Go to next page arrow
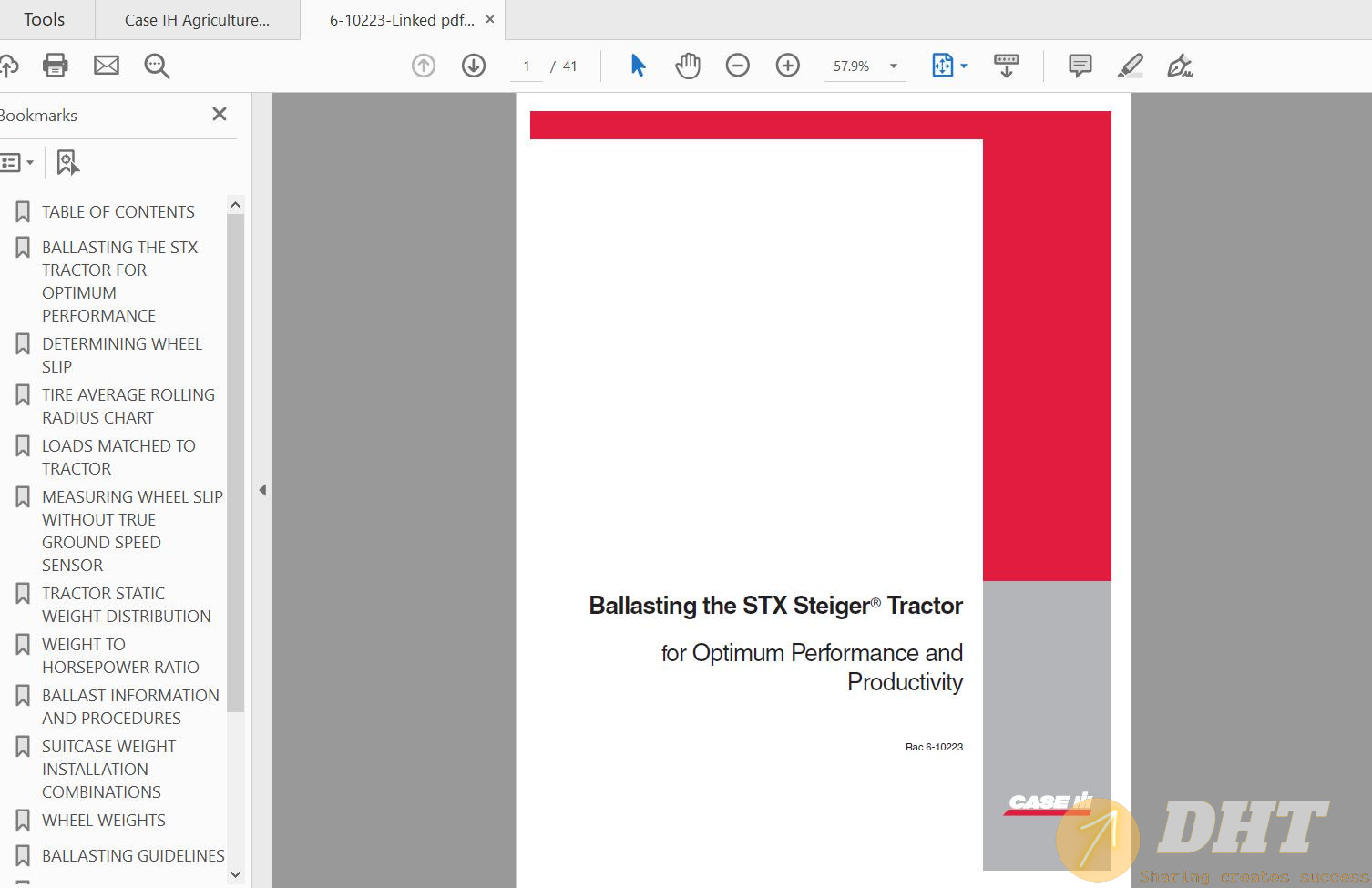Viewport: 1372px width, 888px height. click(x=474, y=66)
